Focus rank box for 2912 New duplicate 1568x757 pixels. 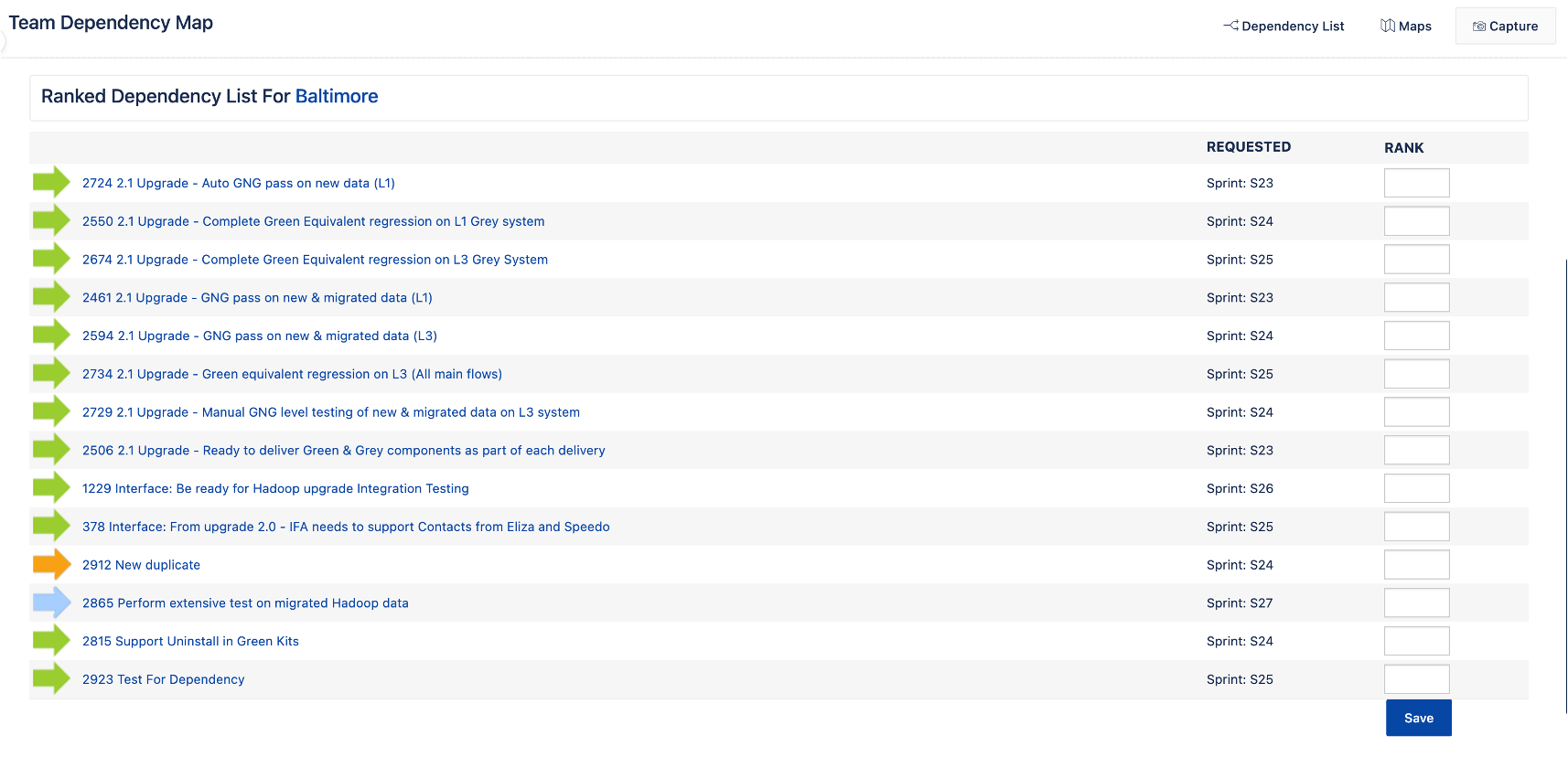(x=1416, y=565)
